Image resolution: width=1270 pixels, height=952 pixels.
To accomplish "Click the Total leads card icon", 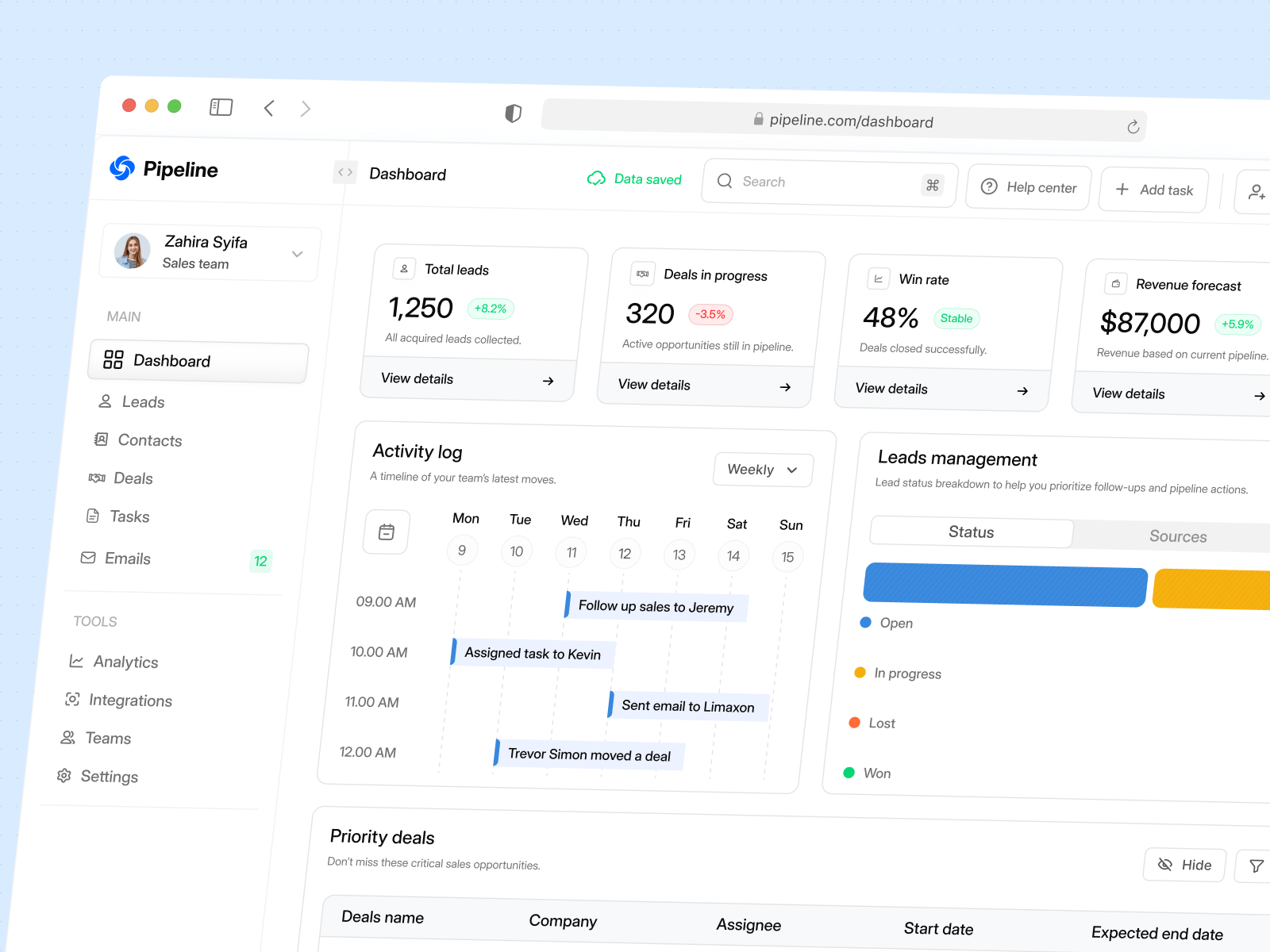I will click(404, 268).
